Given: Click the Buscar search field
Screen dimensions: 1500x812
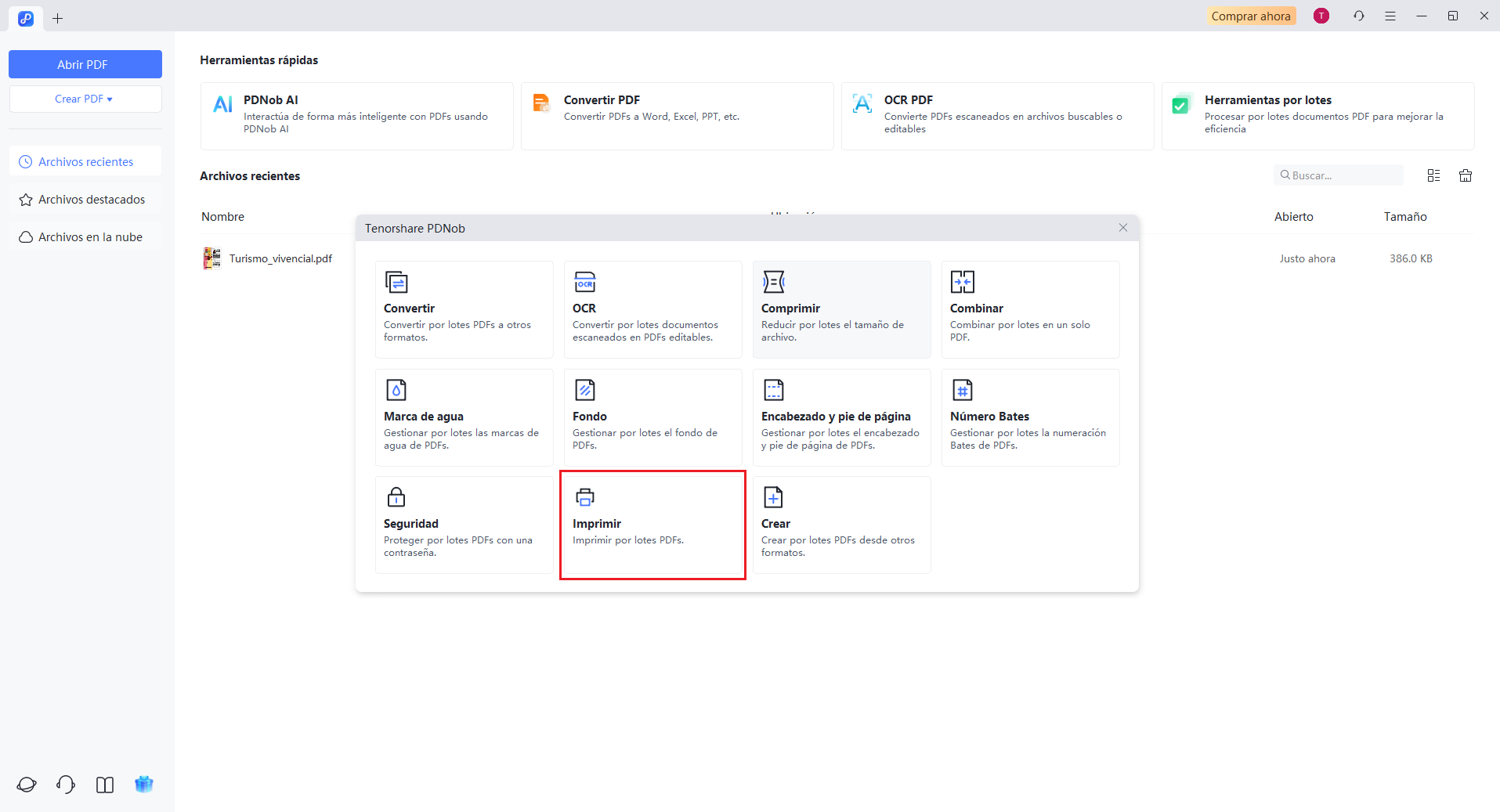Looking at the screenshot, I should (x=1341, y=175).
